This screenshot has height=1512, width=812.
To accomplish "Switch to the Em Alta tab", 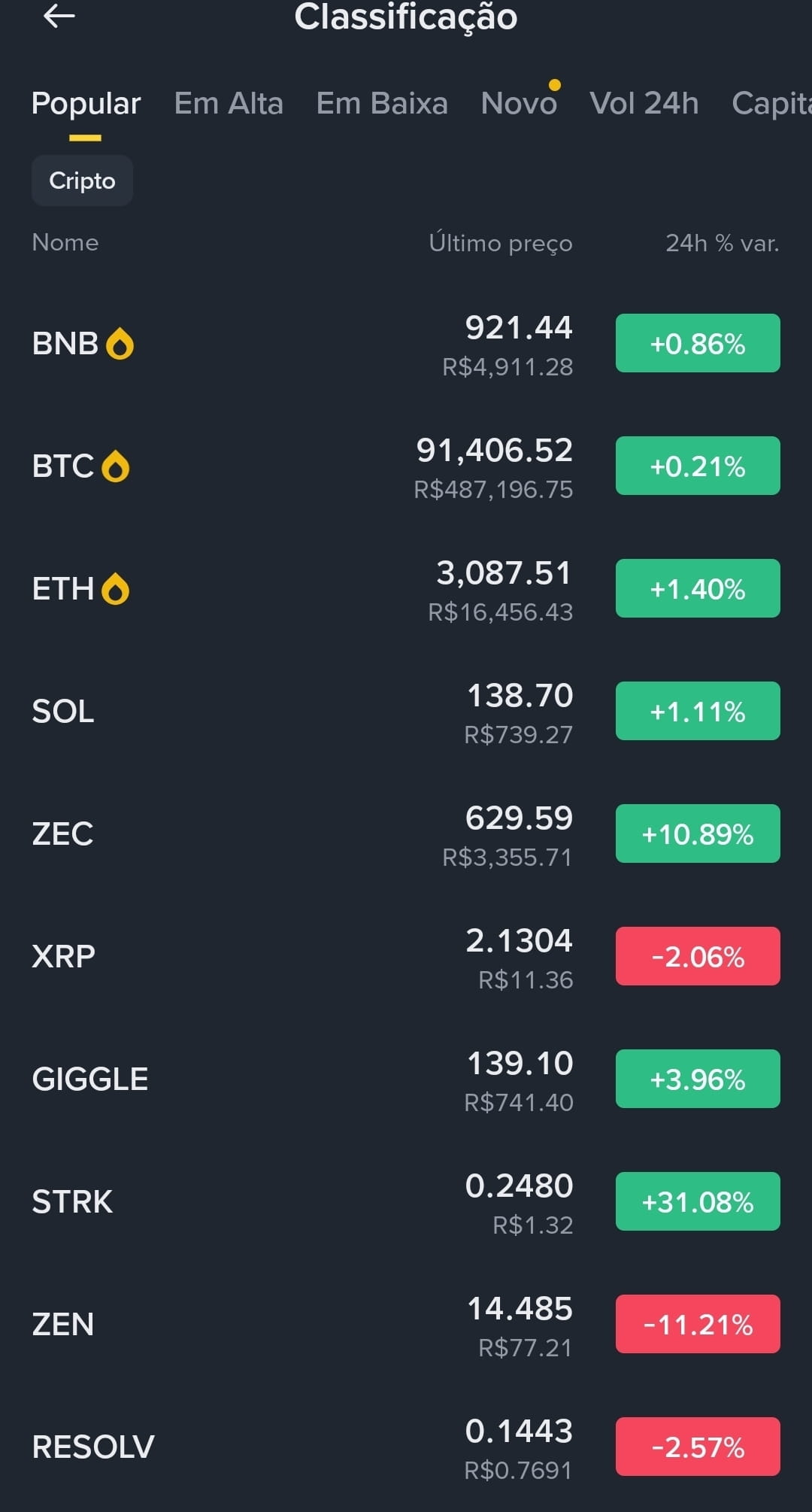I will [x=229, y=103].
